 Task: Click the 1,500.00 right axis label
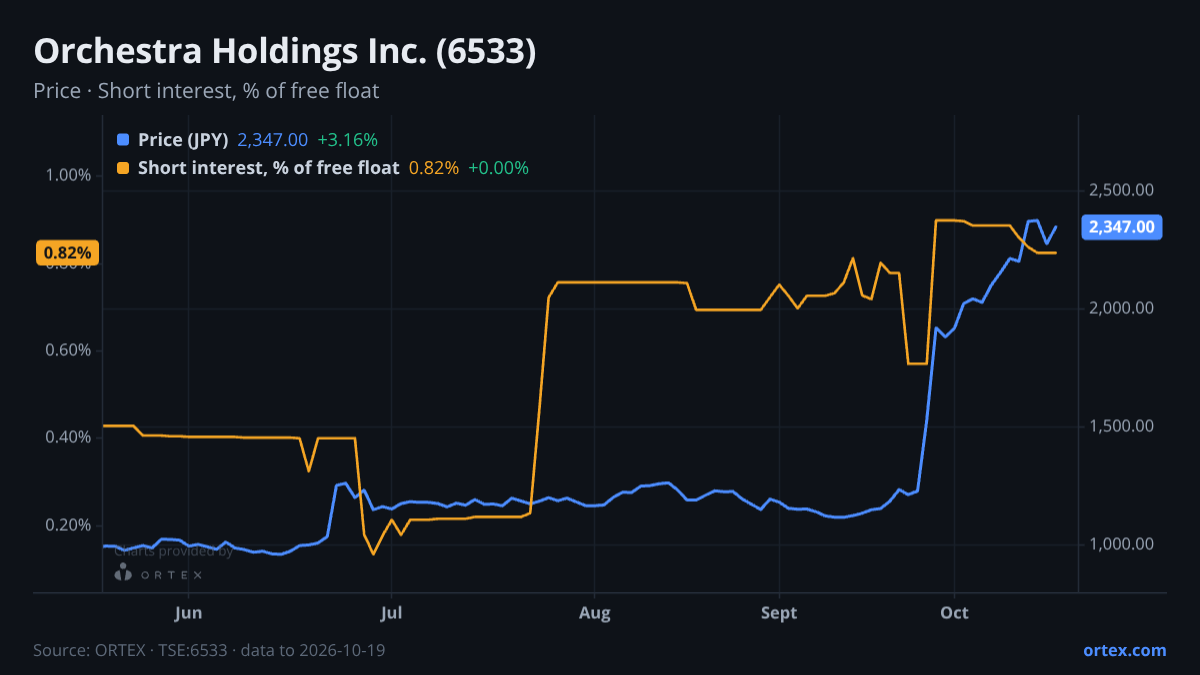1122,426
